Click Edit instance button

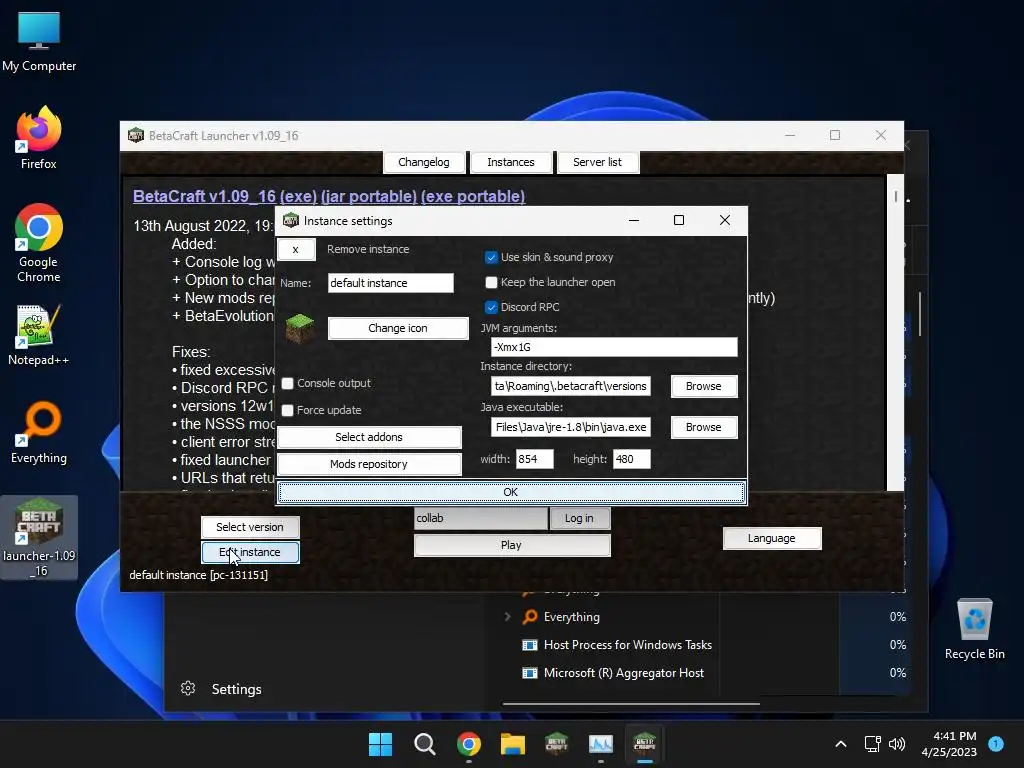pos(250,552)
